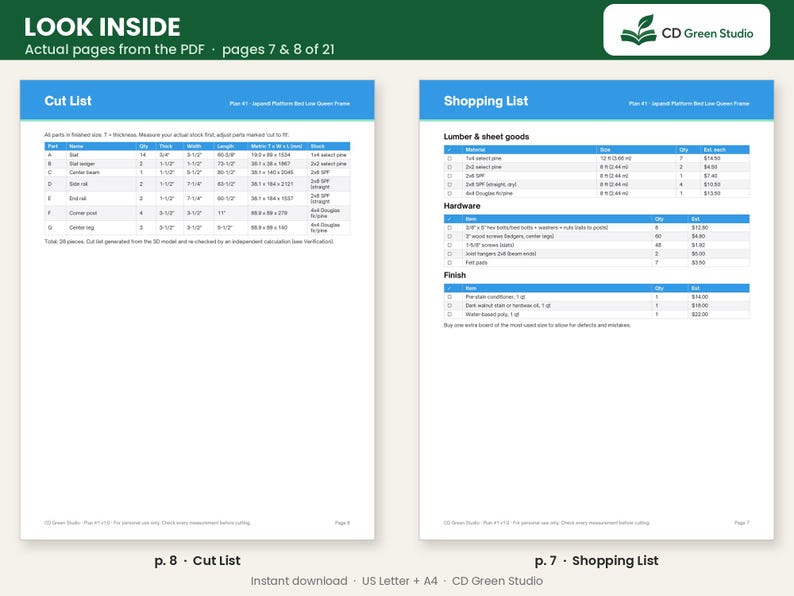Click the 'p. 7 · Shopping List' caption
The image size is (794, 596).
pyautogui.click(x=597, y=561)
